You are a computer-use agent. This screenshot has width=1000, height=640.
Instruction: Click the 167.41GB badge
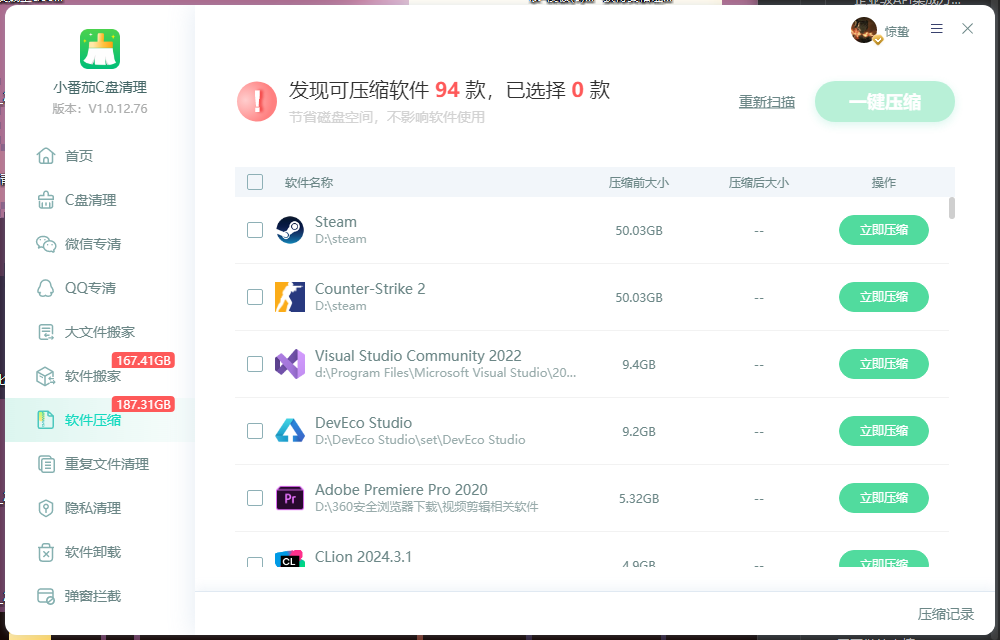click(143, 360)
